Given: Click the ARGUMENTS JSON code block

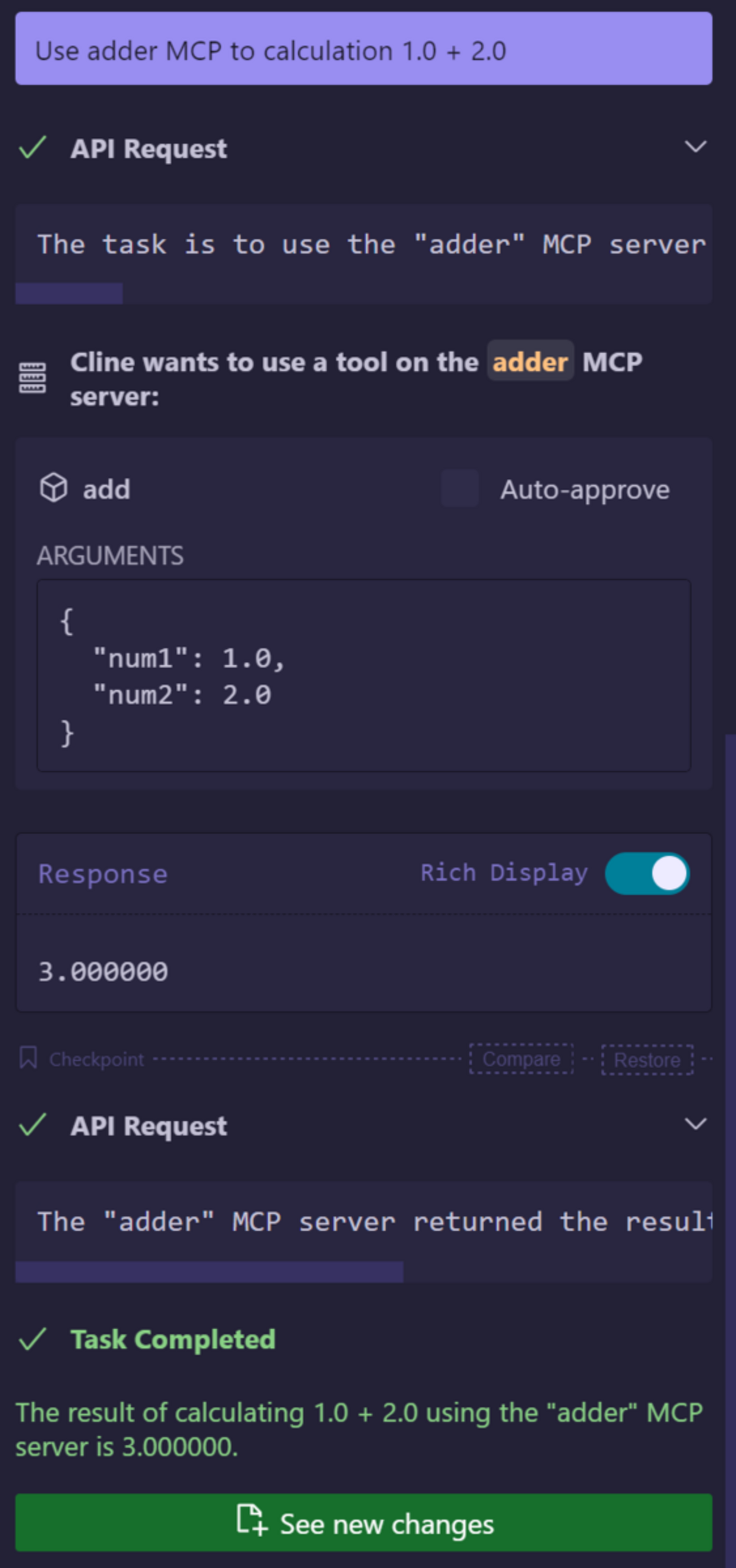Looking at the screenshot, I should [x=363, y=676].
